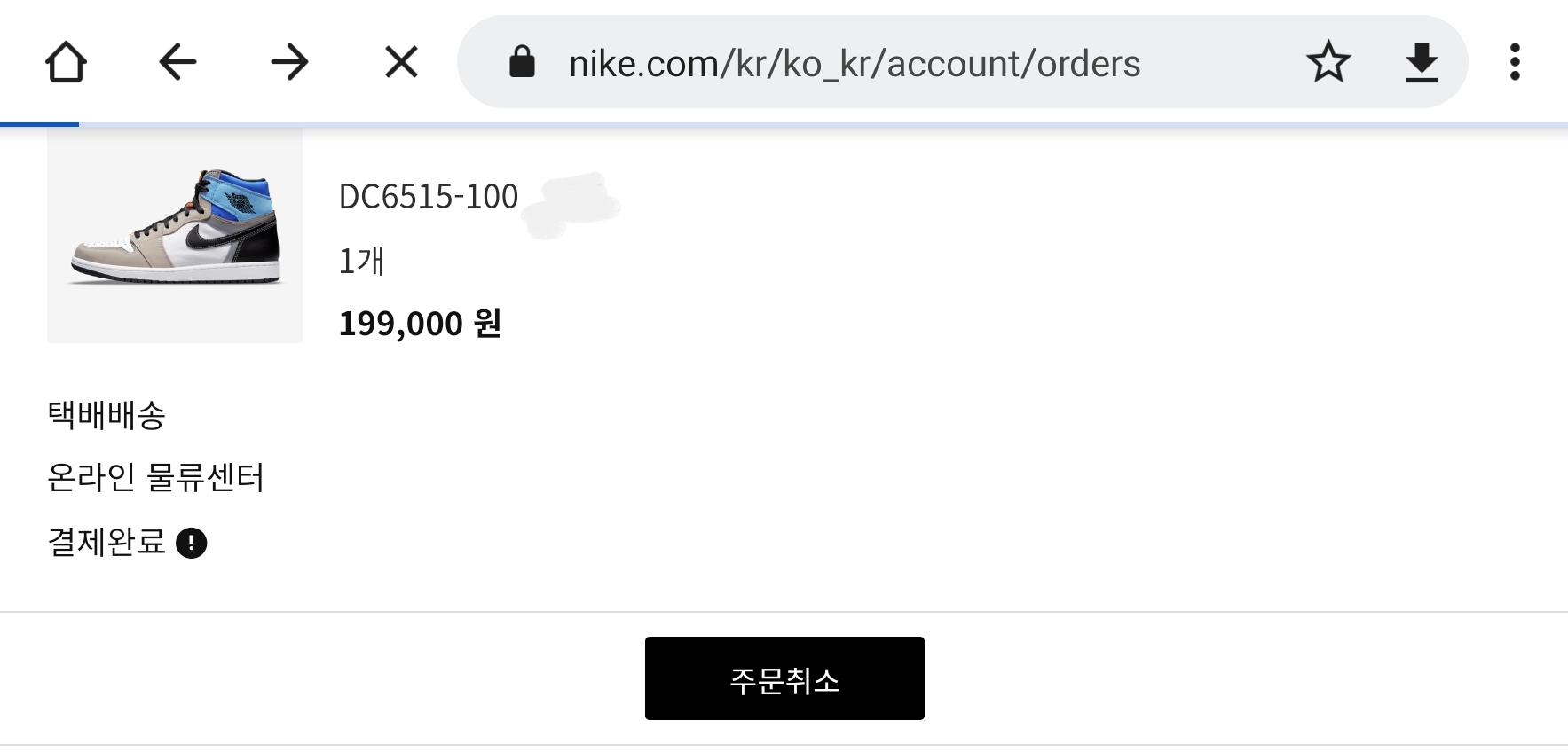1568x752 pixels.
Task: Click the 택배배송 delivery label
Action: point(106,415)
